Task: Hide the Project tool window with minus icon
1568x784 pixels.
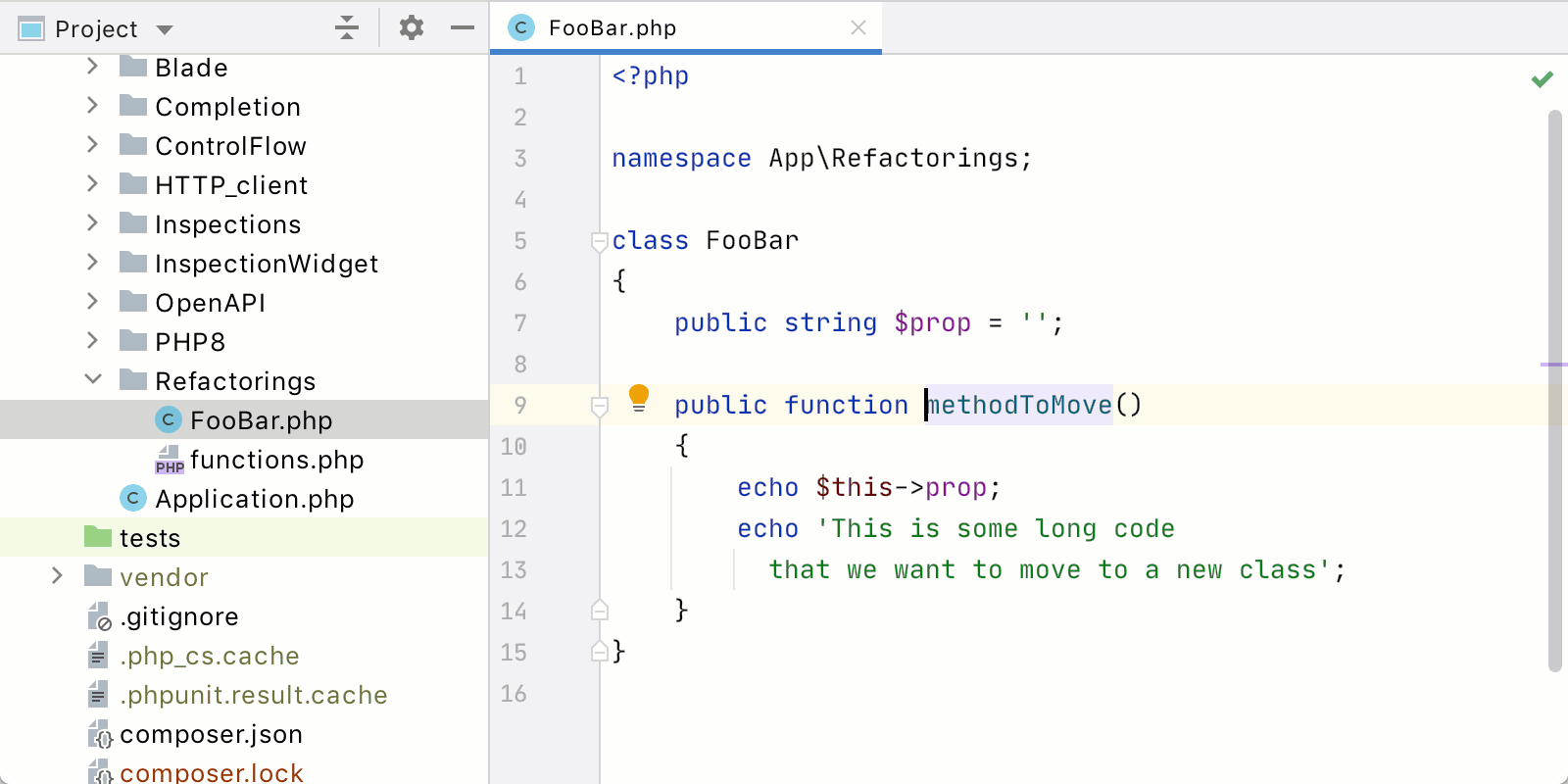Action: point(462,27)
